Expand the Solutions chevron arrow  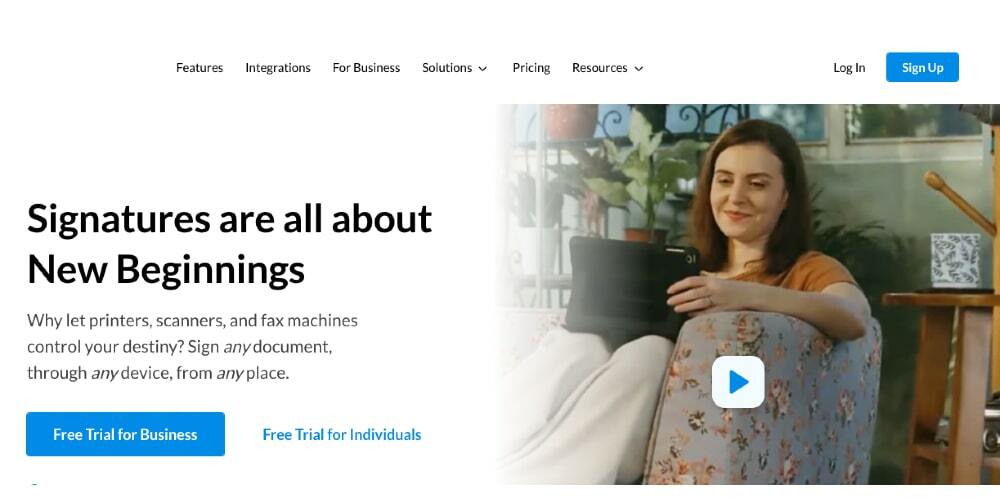click(483, 68)
